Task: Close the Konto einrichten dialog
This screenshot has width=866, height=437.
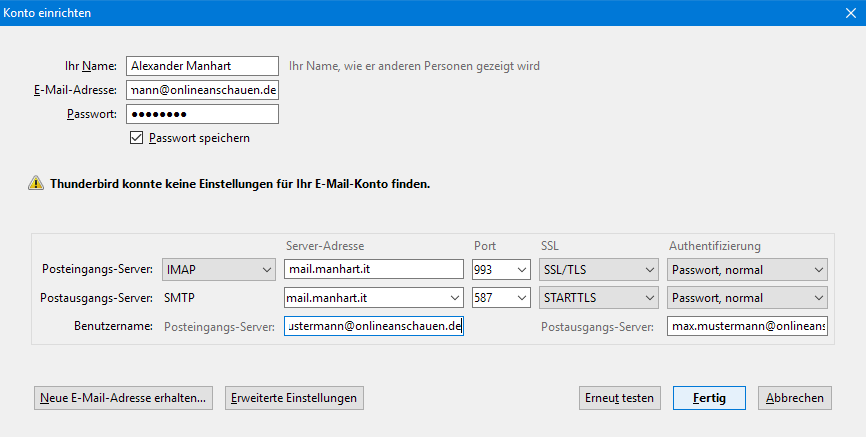Action: pyautogui.click(x=851, y=13)
